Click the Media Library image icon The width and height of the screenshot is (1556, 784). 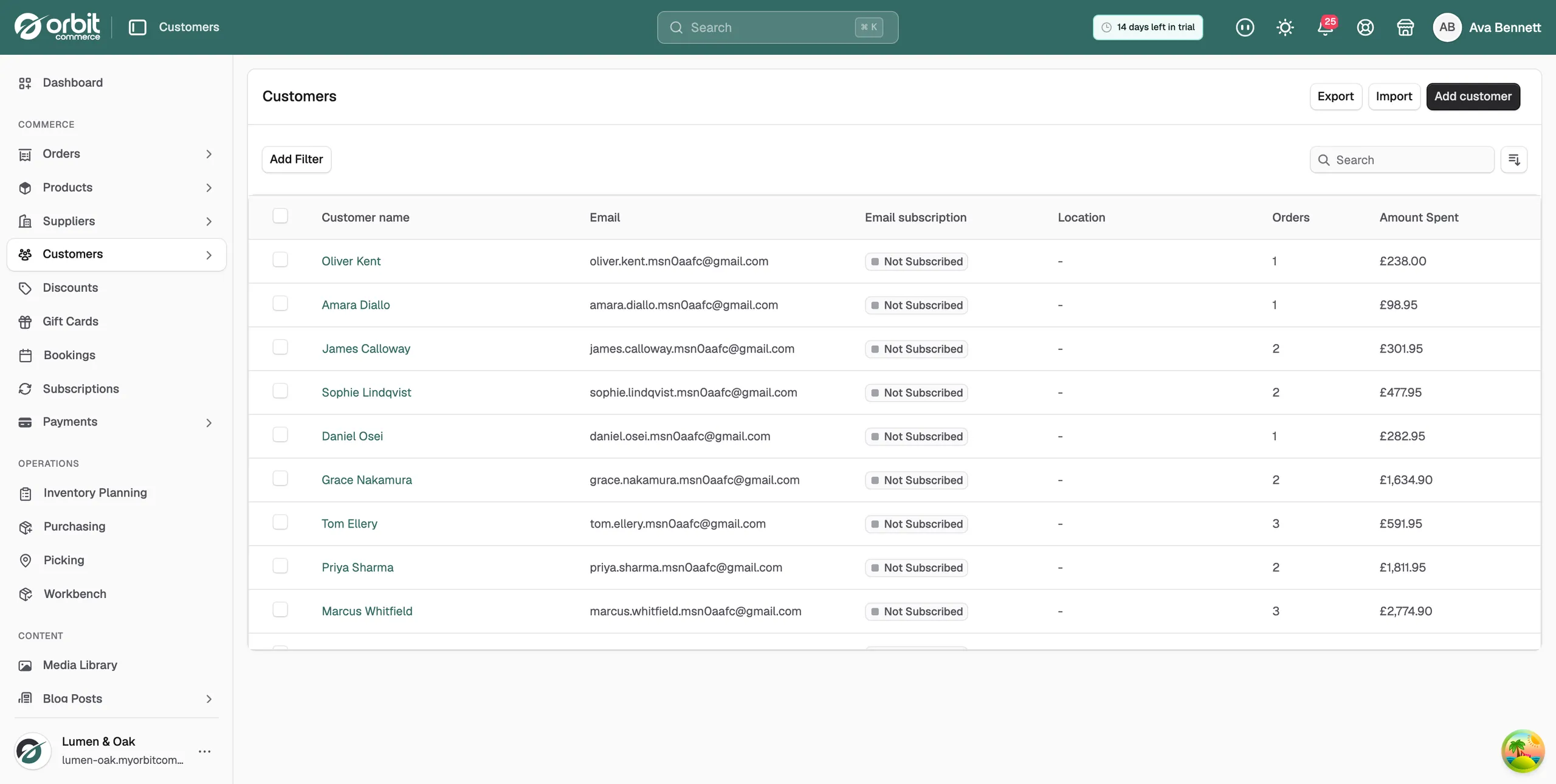tap(25, 665)
